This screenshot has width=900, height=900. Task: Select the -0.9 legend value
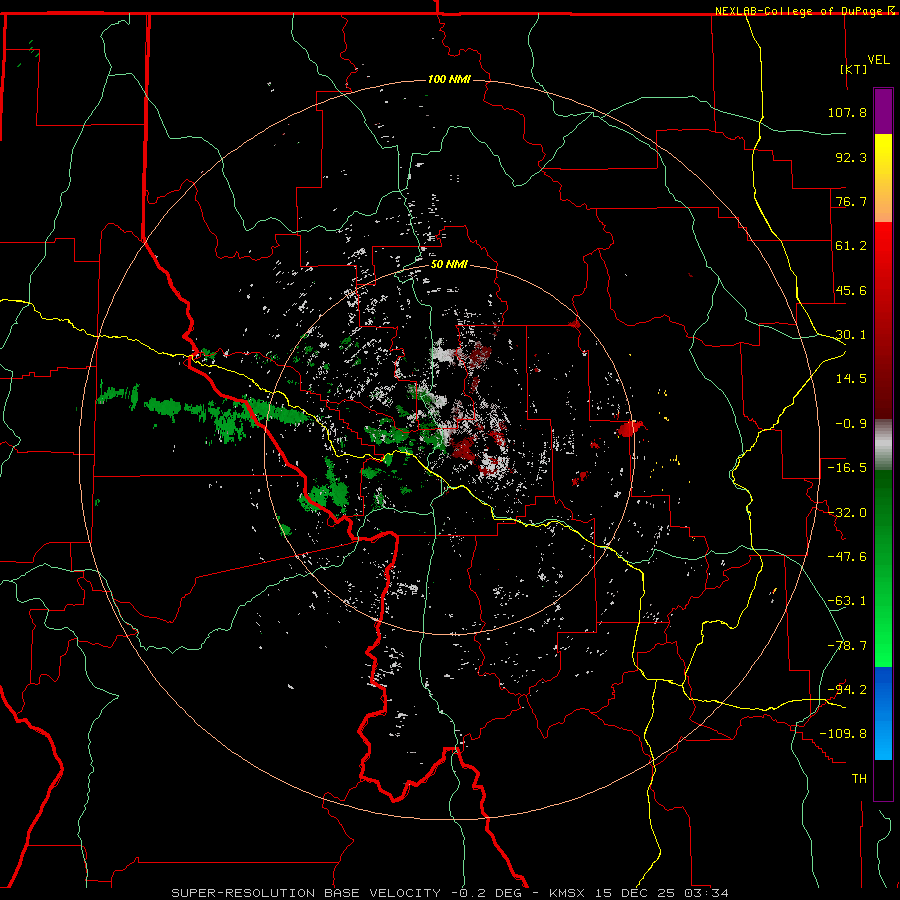(851, 424)
